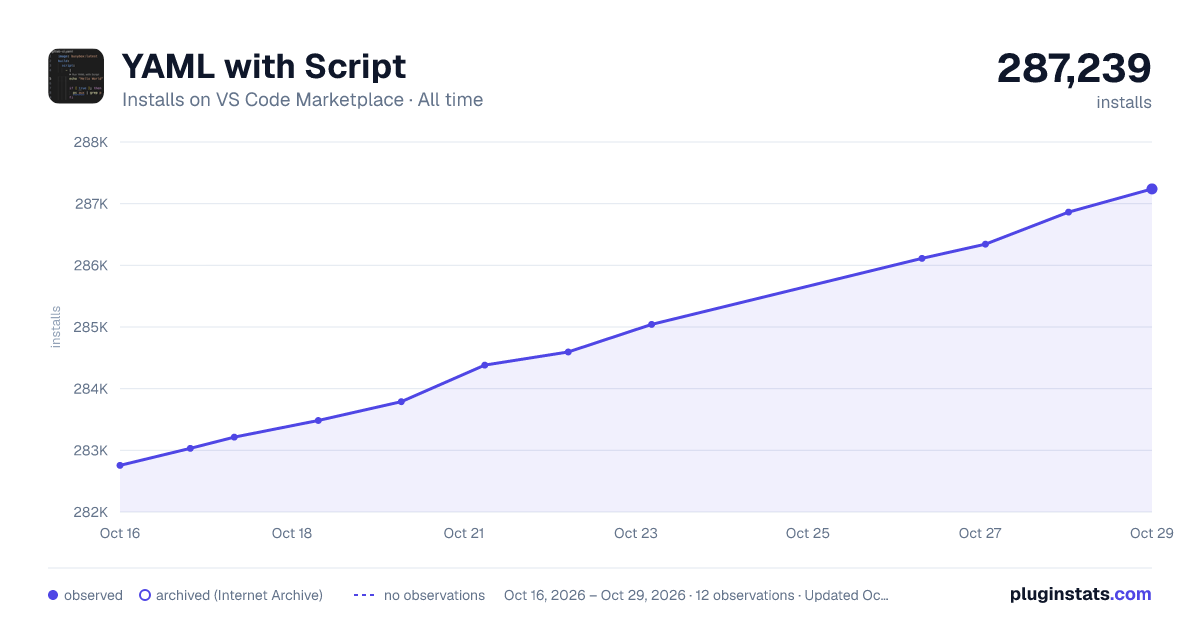Click the 'observed' legend label
This screenshot has height=630, width=1200.
coord(93,595)
